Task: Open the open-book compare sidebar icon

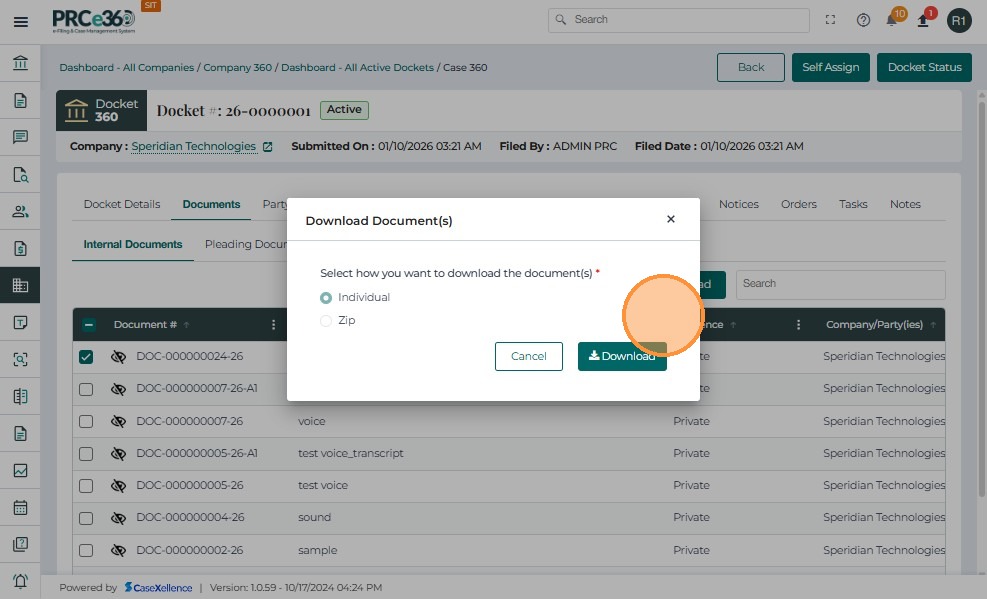Action: click(x=20, y=396)
